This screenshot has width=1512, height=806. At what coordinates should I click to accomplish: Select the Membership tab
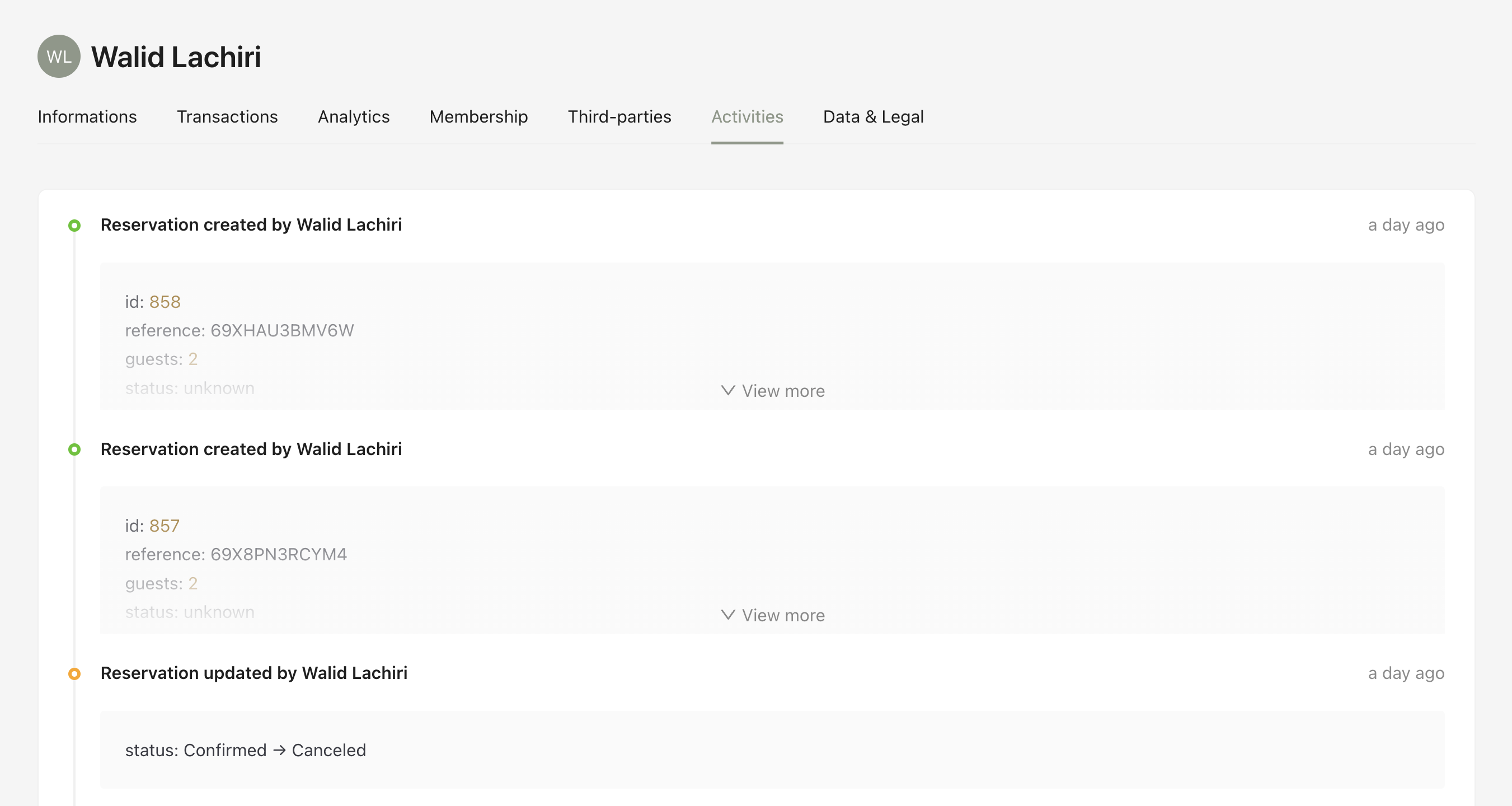[x=478, y=117]
